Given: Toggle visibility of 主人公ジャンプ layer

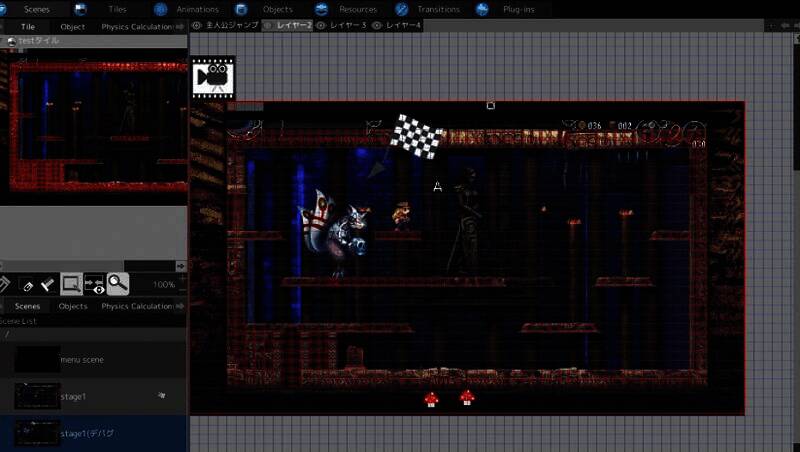Looking at the screenshot, I should coord(197,25).
